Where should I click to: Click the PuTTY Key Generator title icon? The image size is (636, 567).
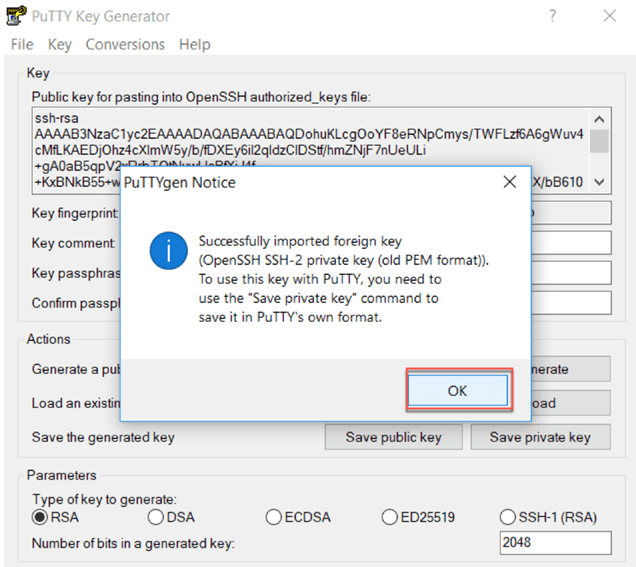[x=17, y=16]
